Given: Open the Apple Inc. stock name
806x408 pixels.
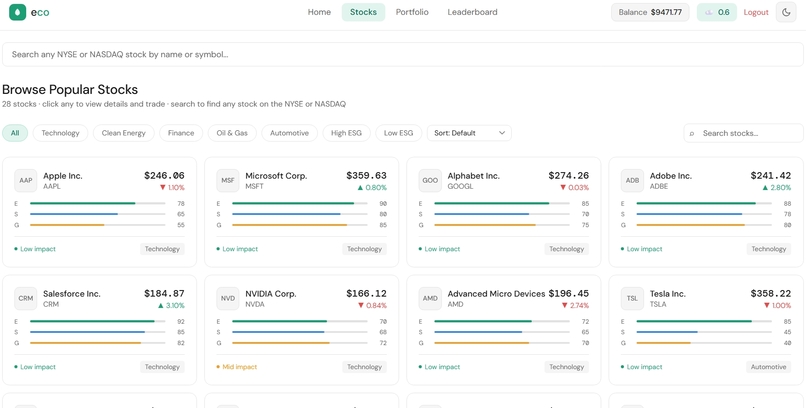Looking at the screenshot, I should click(x=63, y=176).
